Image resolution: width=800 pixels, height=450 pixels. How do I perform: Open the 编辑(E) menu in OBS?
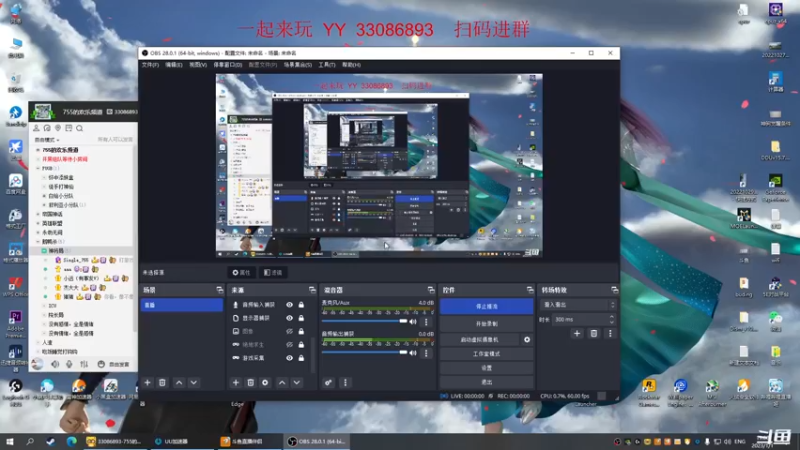point(173,65)
